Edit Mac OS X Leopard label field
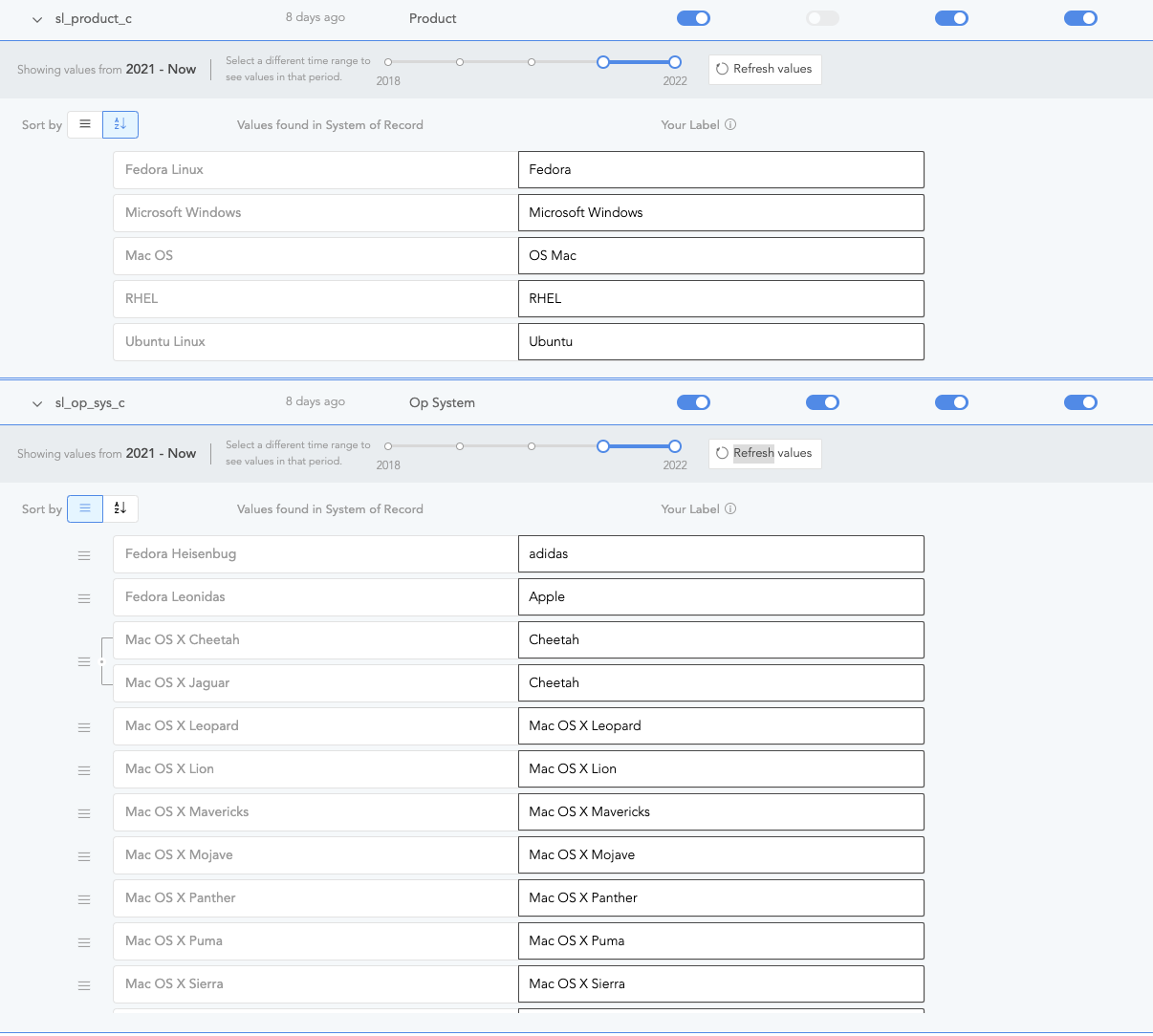 (x=721, y=725)
